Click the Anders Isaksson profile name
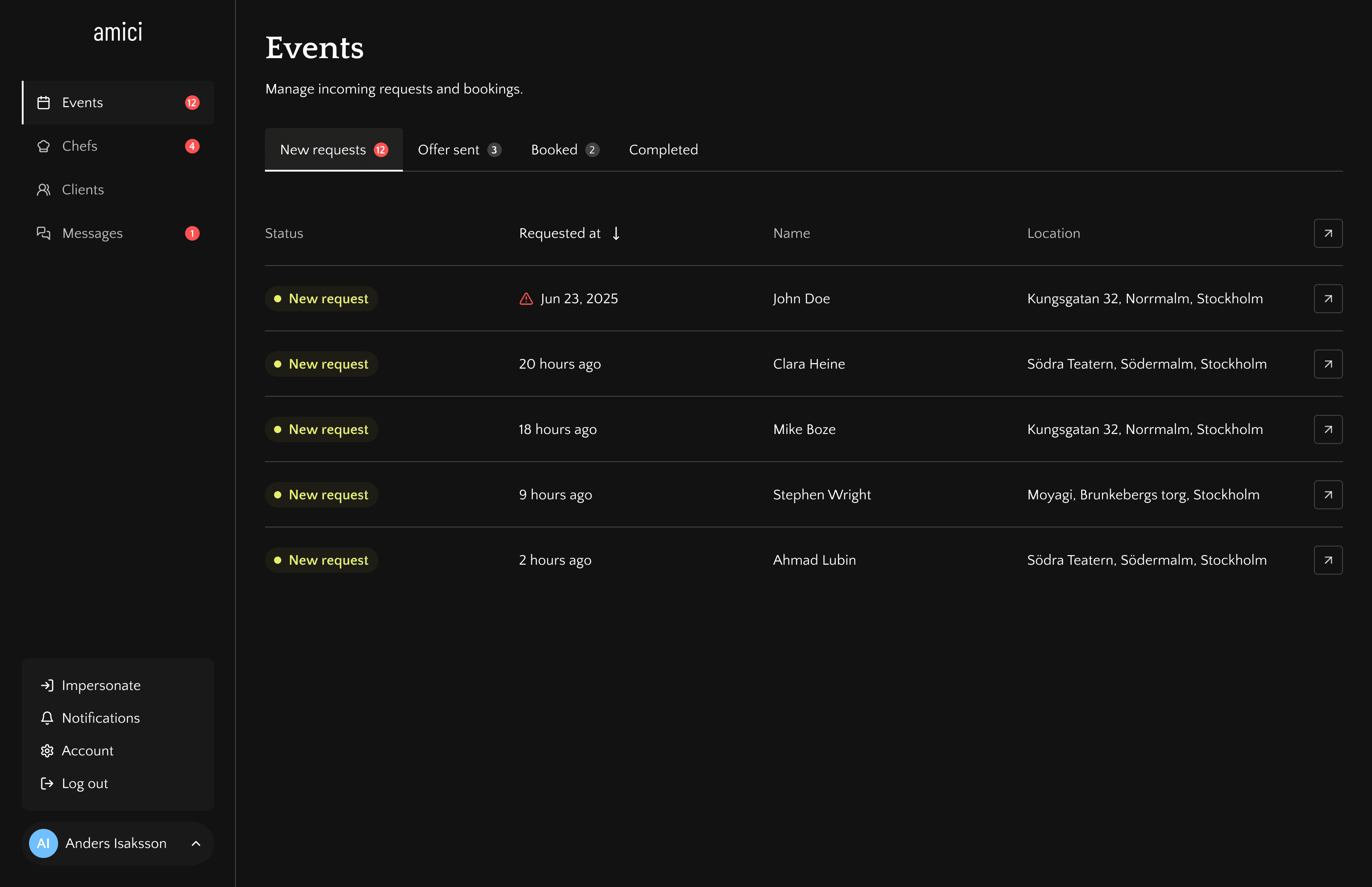The height and width of the screenshot is (887, 1372). tap(116, 843)
